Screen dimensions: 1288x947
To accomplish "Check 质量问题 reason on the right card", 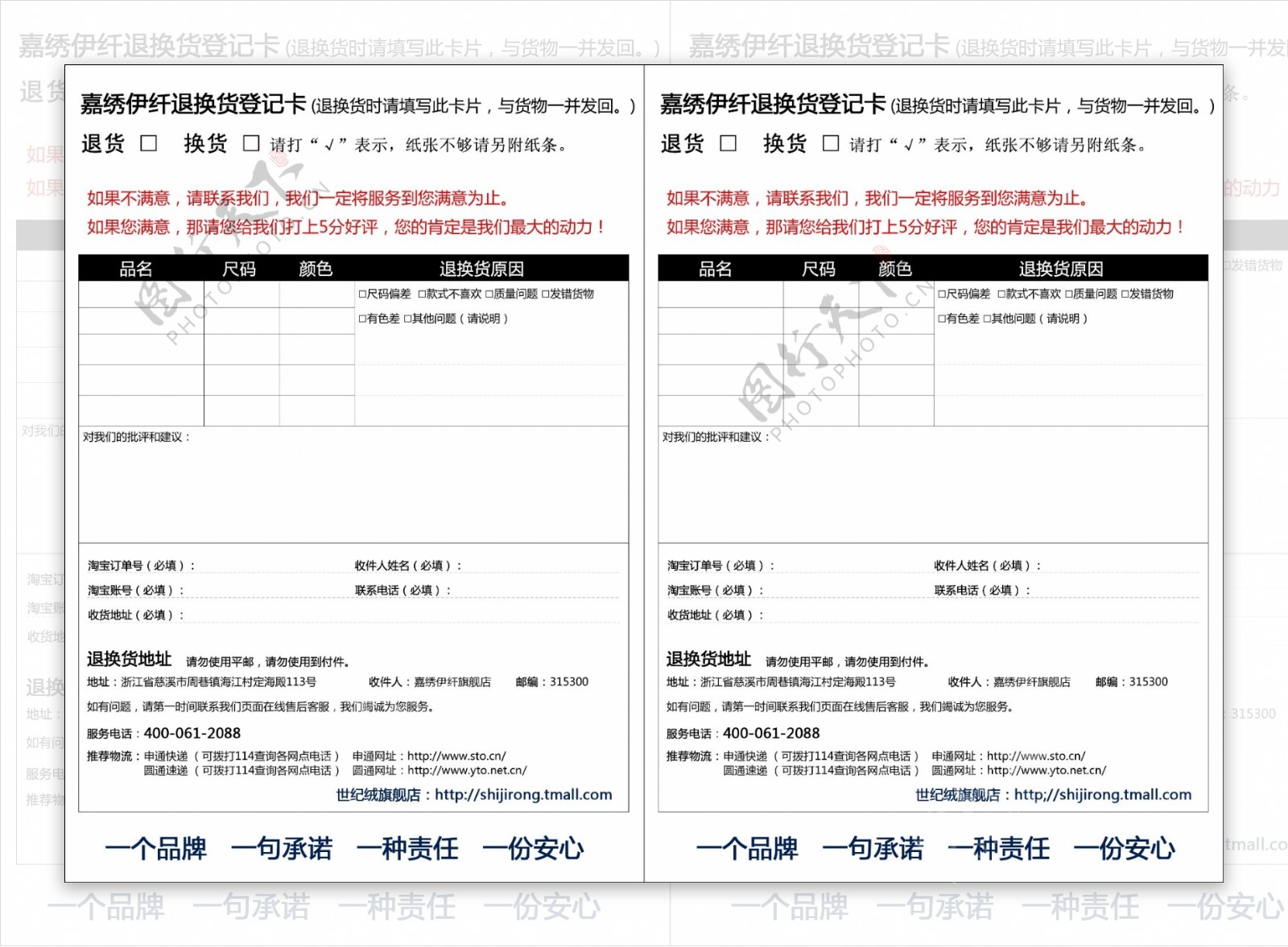I will click(1069, 294).
